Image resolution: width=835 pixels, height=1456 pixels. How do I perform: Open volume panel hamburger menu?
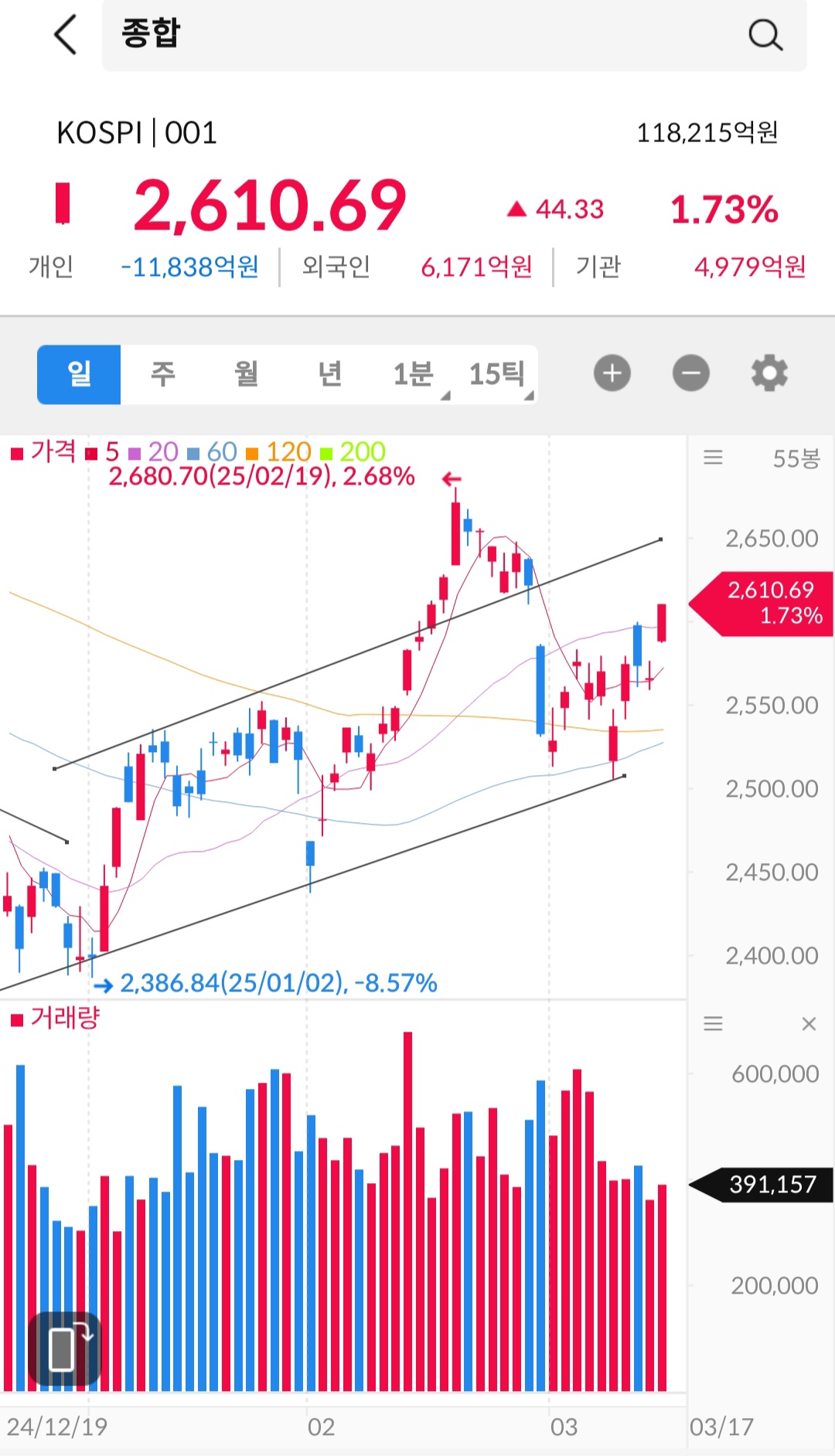coord(713,1024)
